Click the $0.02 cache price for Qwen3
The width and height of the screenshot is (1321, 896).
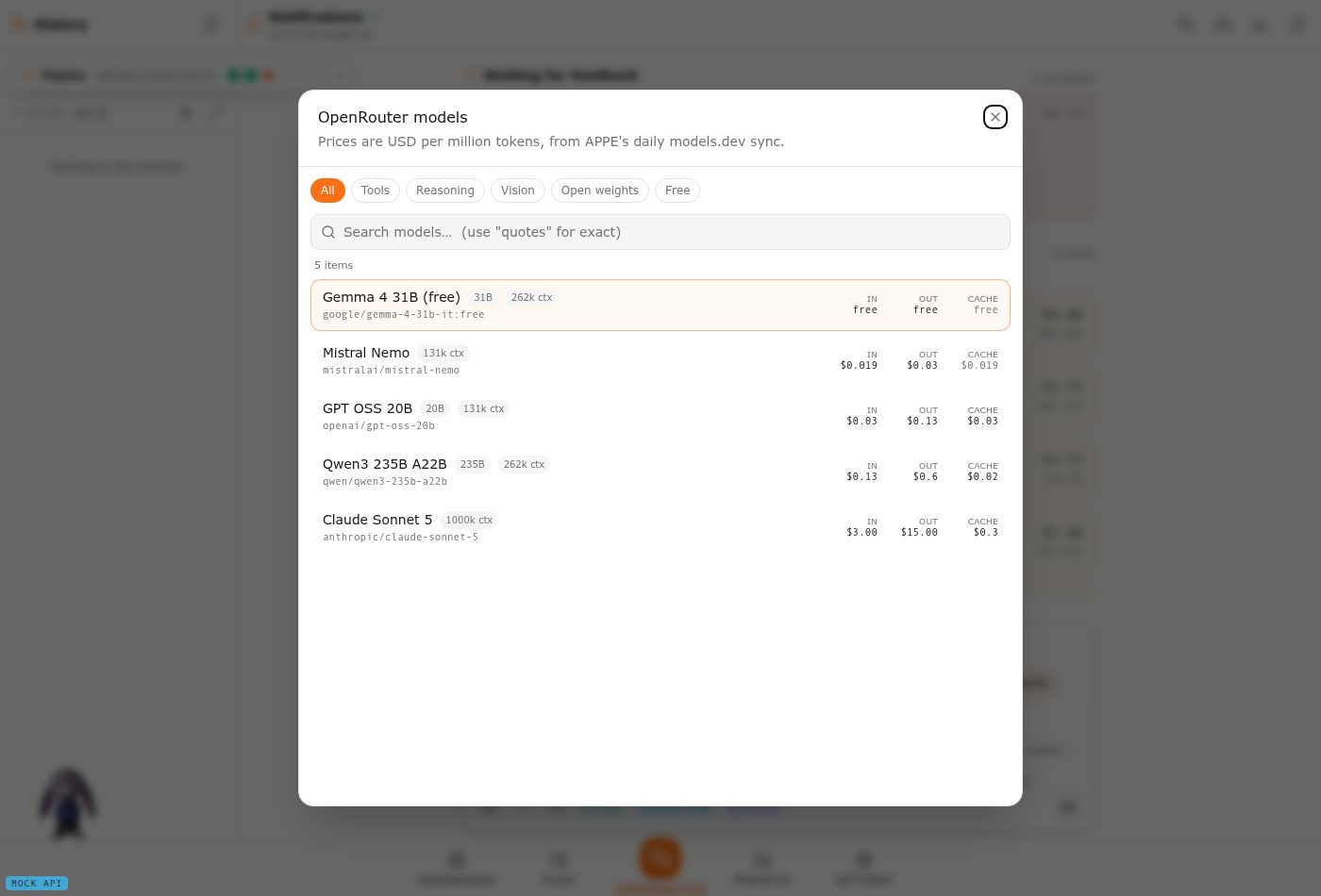[x=982, y=477]
